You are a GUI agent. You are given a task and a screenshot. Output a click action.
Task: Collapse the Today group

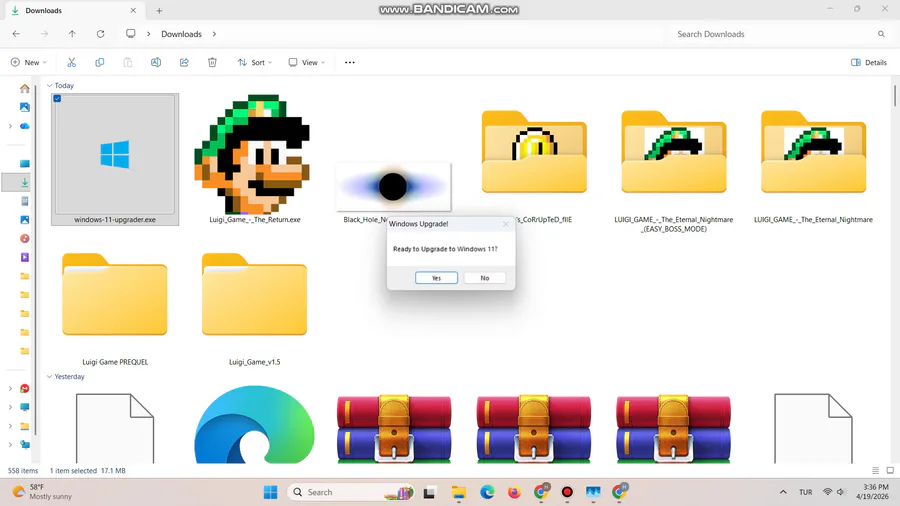point(49,85)
